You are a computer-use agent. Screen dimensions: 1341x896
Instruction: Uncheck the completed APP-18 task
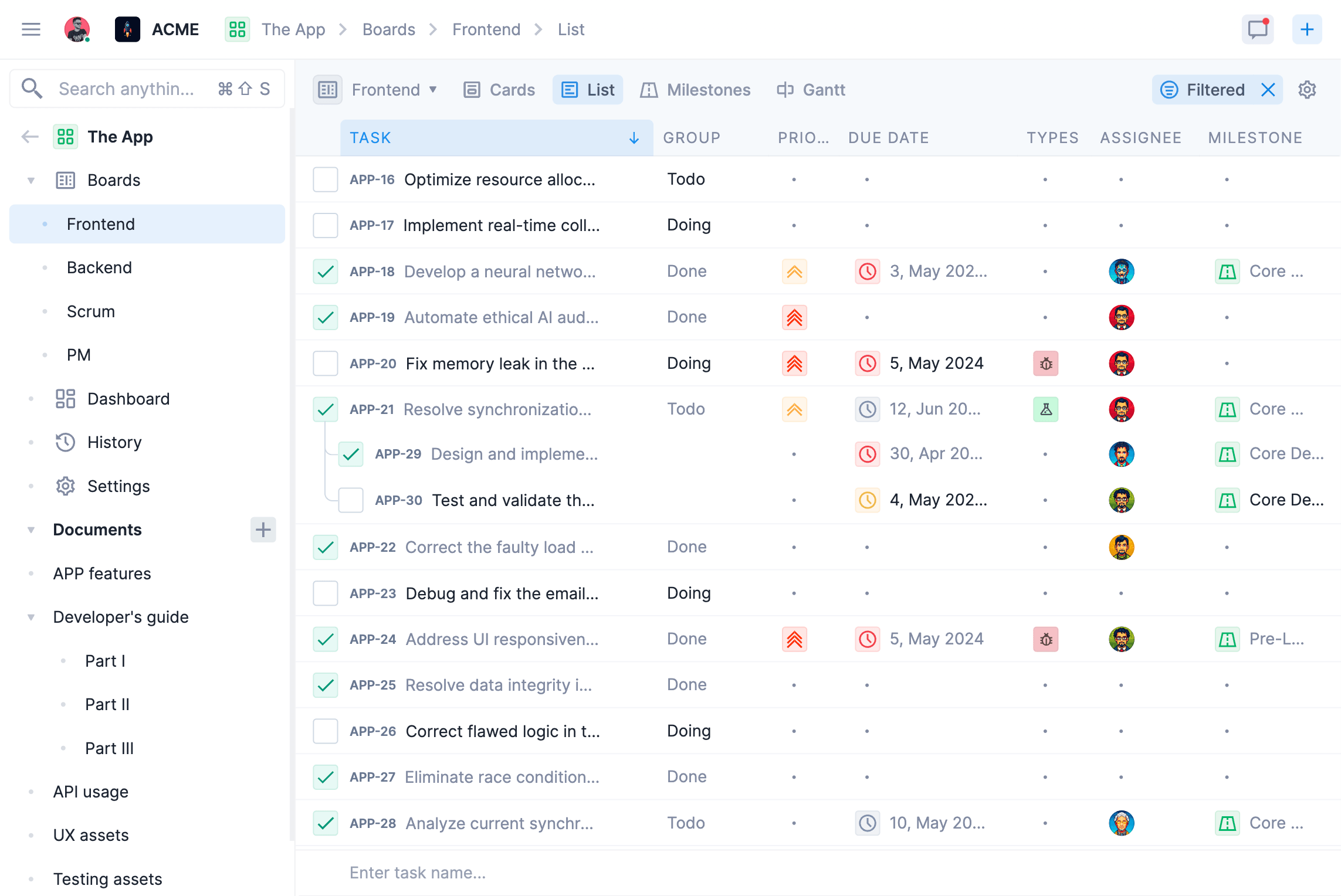click(x=325, y=271)
